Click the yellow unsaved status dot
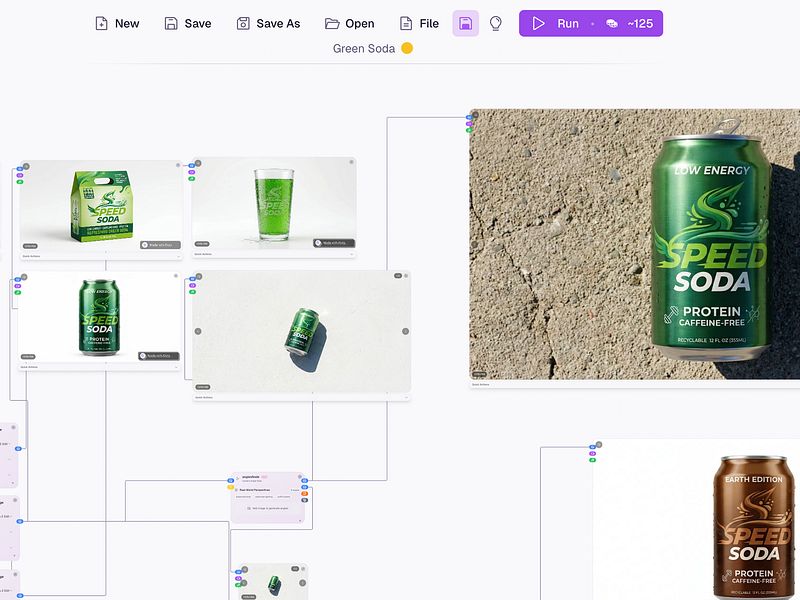Screen dimensions: 800x600 407,48
